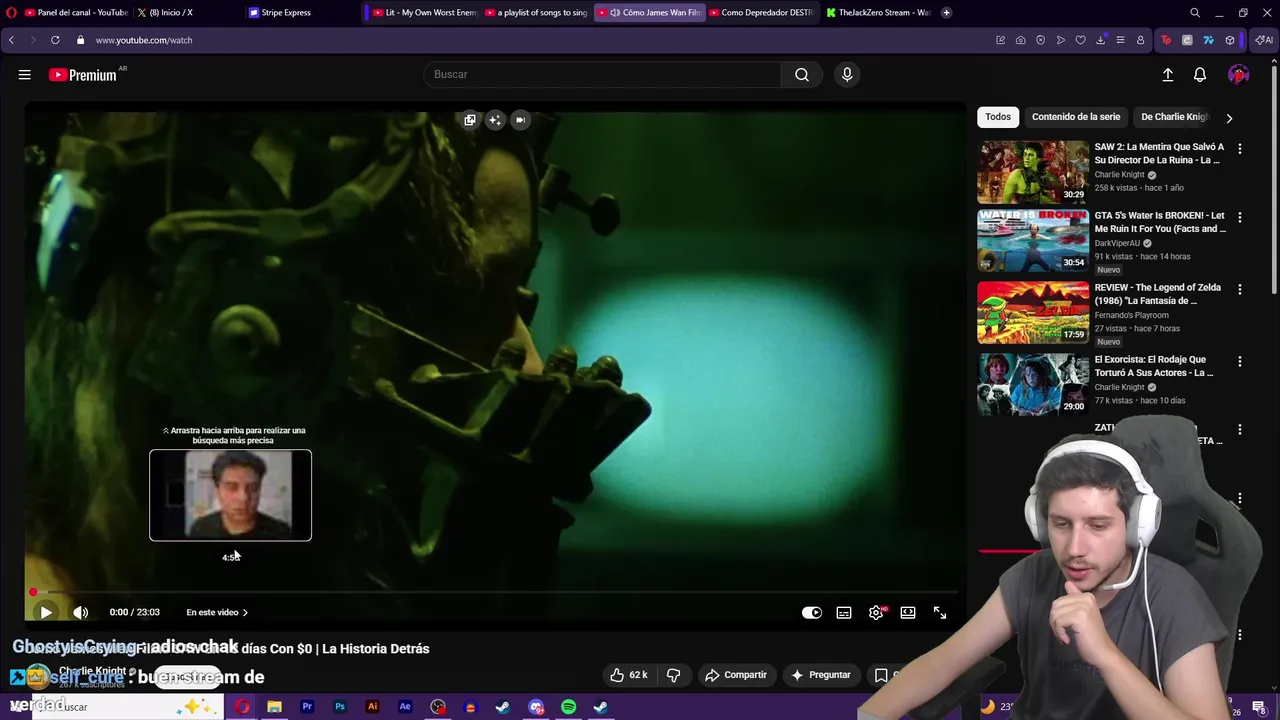Click the Preguntar button
The image size is (1280, 720).
[820, 675]
